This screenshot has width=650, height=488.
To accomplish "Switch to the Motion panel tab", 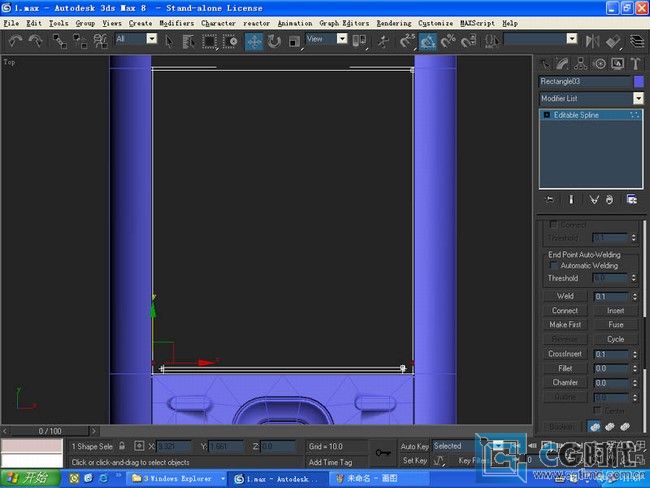I will tap(599, 63).
